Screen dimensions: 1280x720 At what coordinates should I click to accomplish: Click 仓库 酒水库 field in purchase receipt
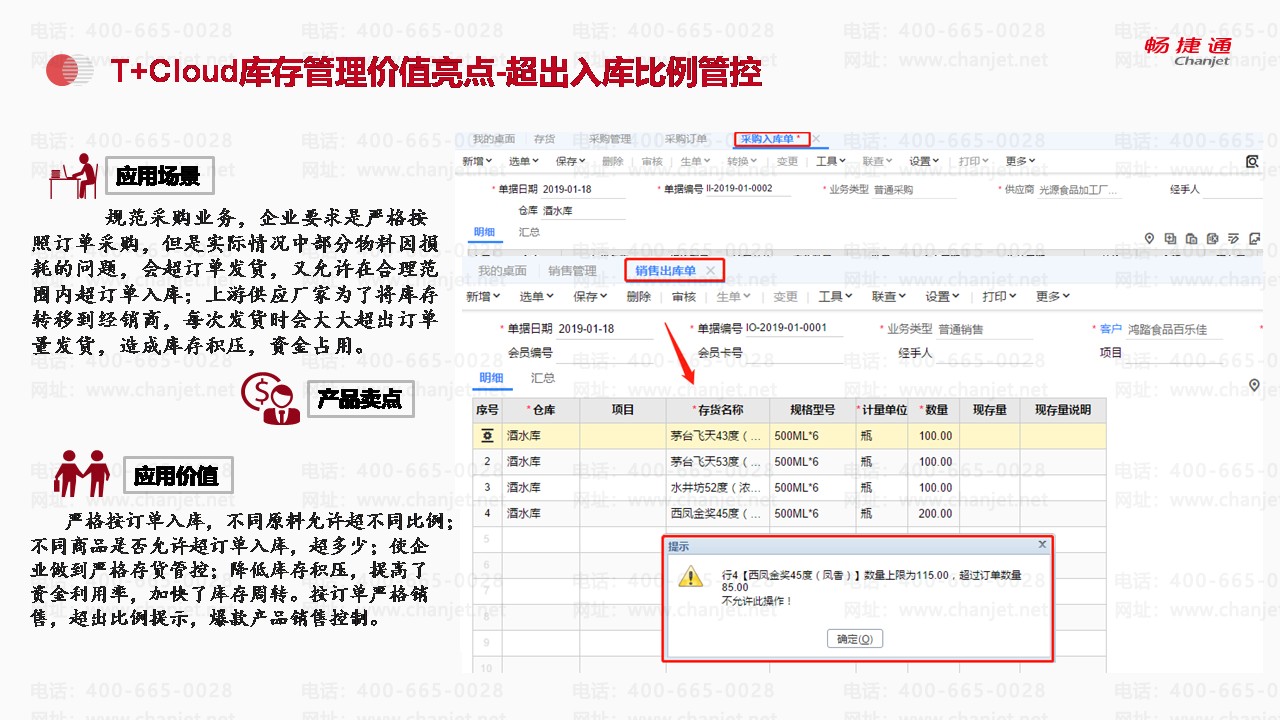584,211
